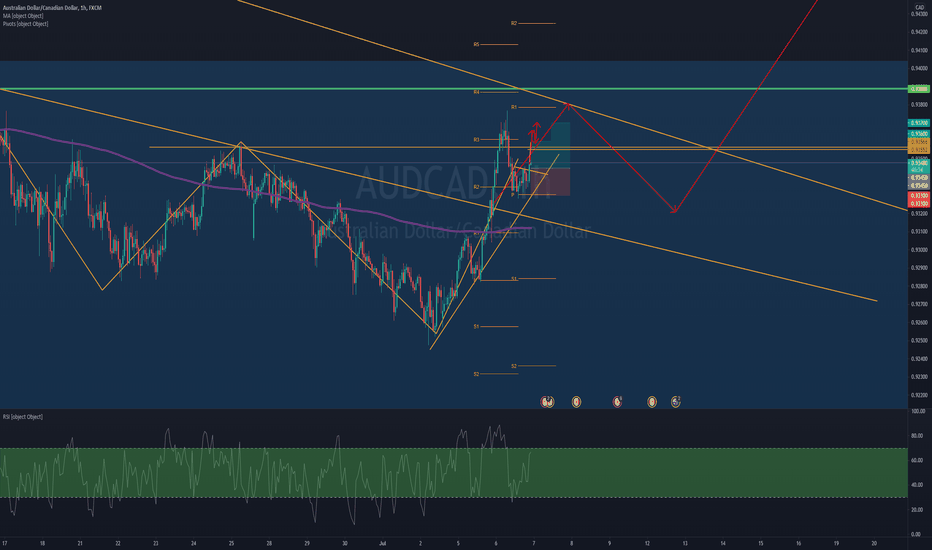
Task: Click the 0.92500 price axis label
Action: 919,341
